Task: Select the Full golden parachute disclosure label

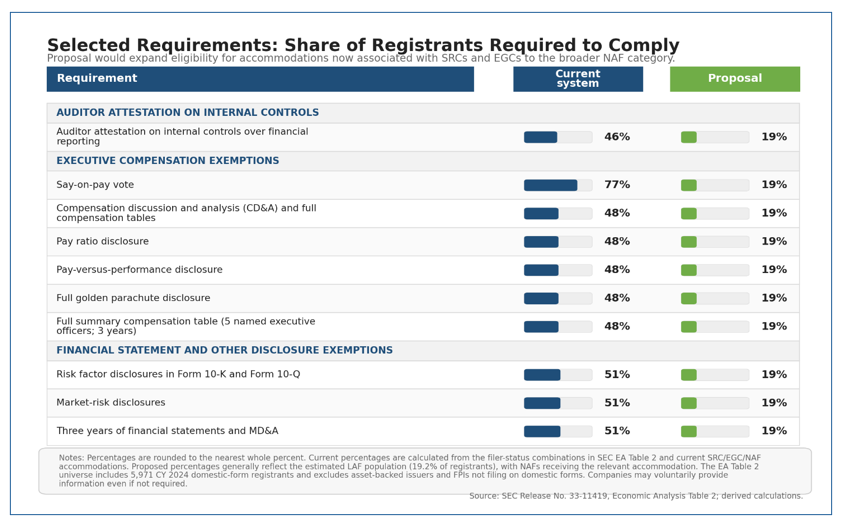Action: pos(133,298)
